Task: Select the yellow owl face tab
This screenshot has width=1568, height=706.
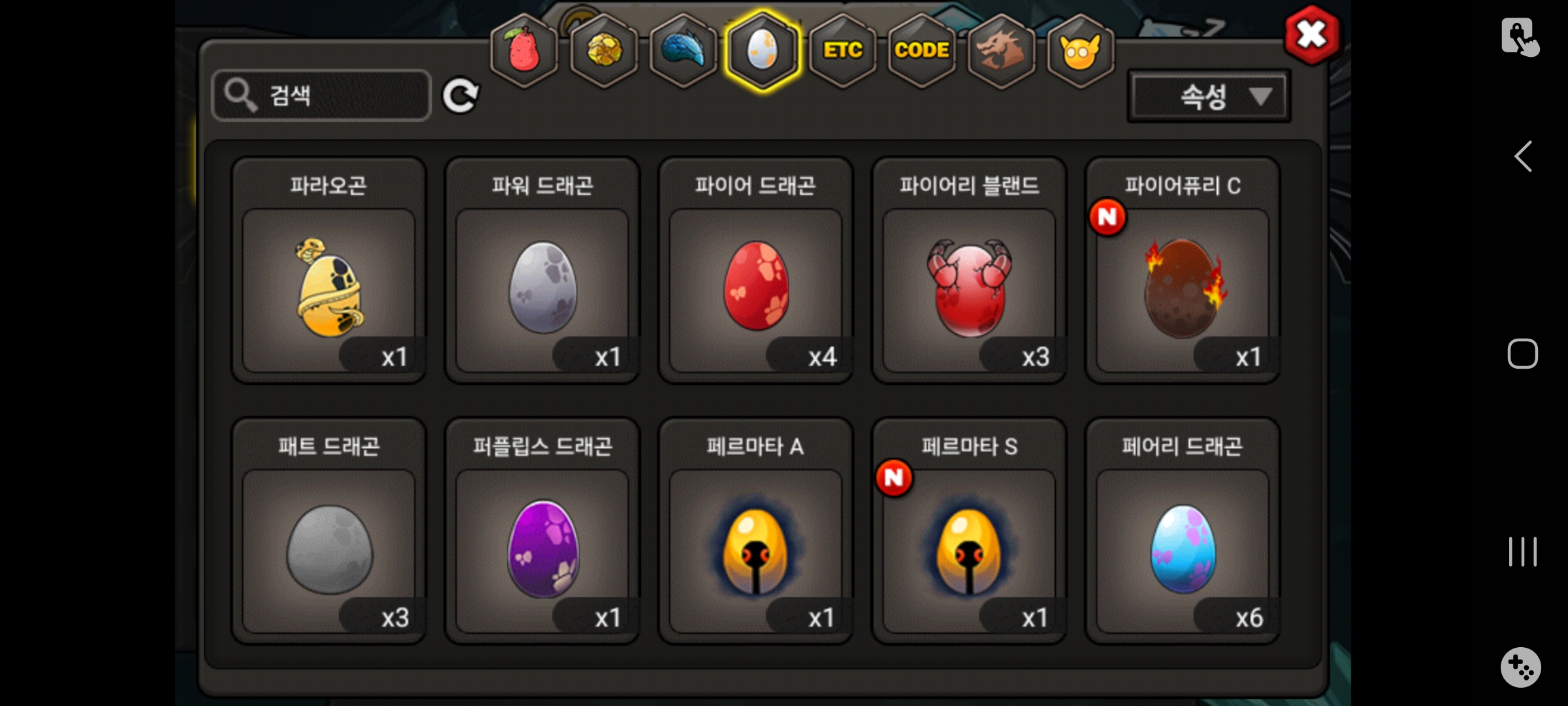Action: pyautogui.click(x=1081, y=50)
